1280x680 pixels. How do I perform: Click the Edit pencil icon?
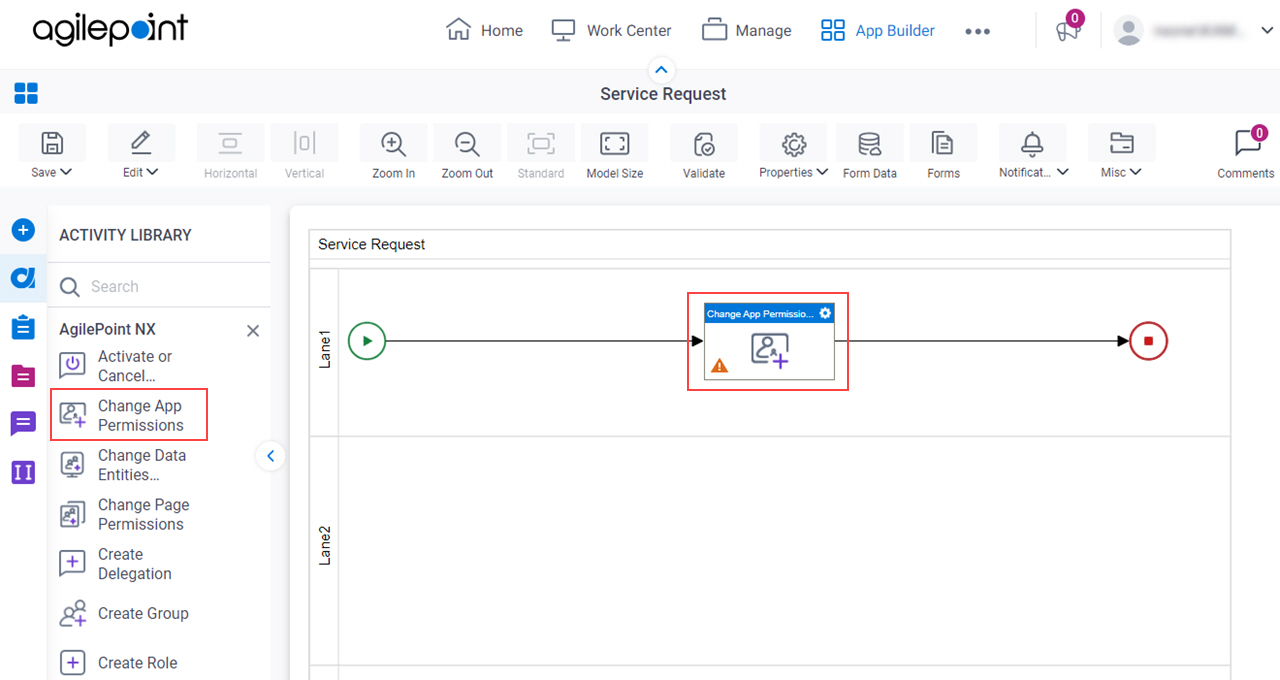141,143
